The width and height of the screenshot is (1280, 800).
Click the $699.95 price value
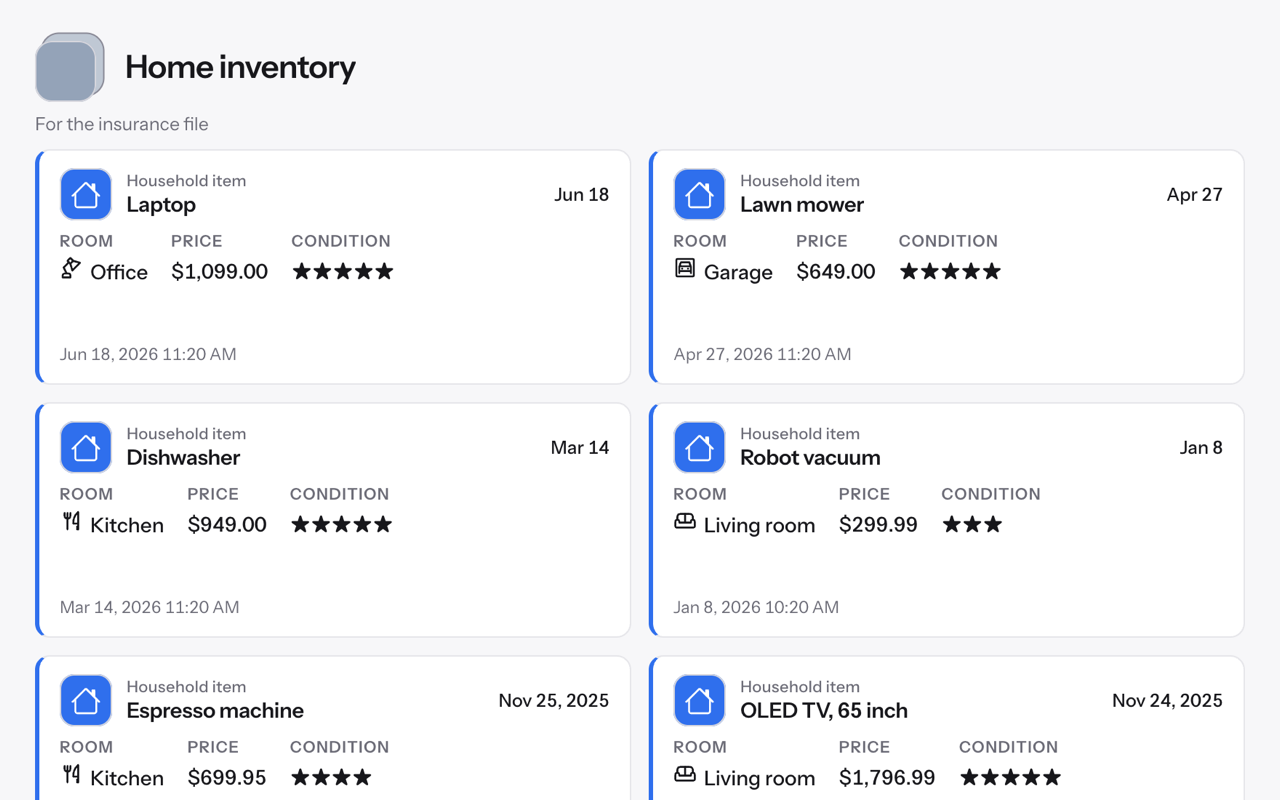click(x=227, y=778)
